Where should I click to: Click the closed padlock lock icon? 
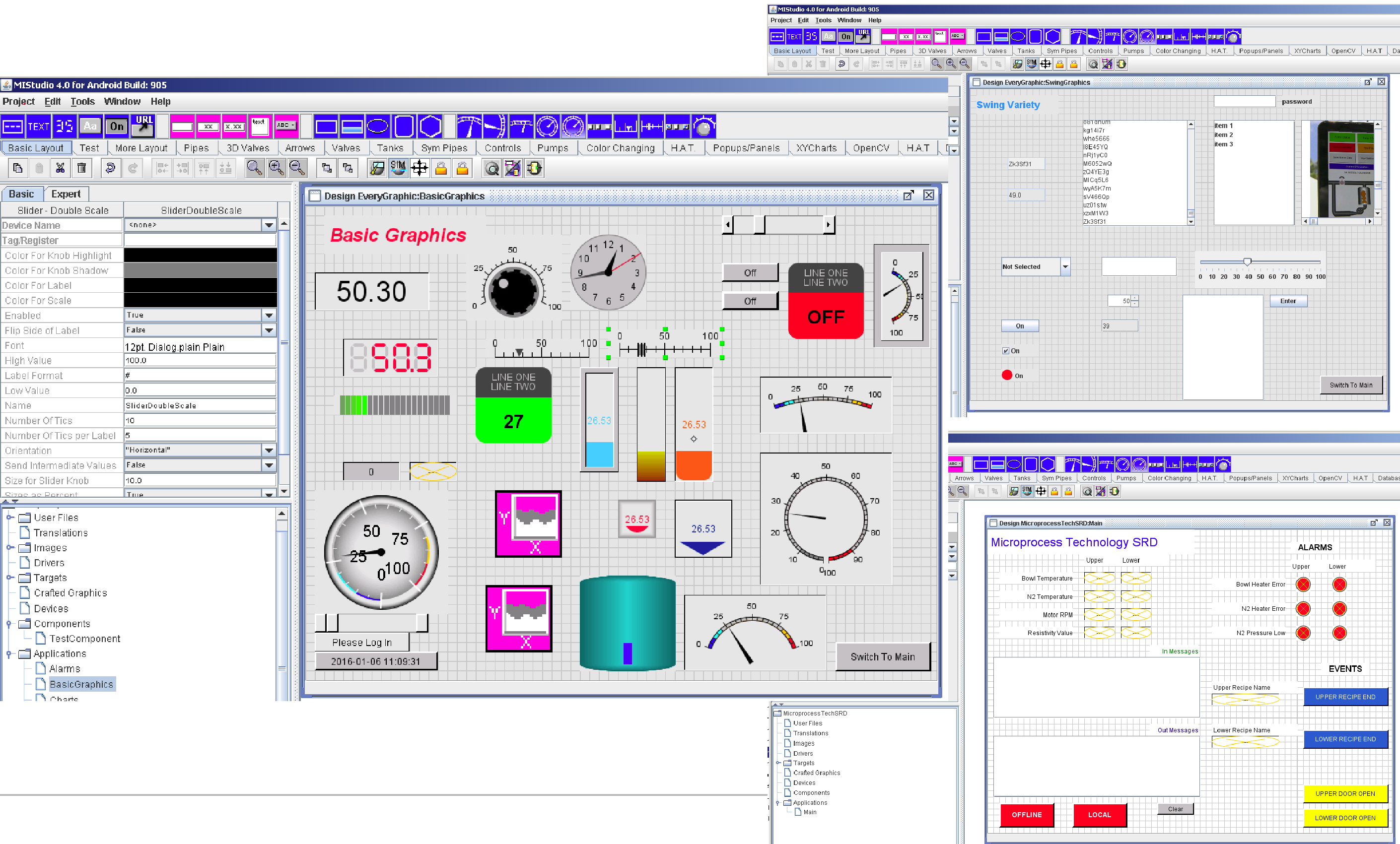[440, 168]
